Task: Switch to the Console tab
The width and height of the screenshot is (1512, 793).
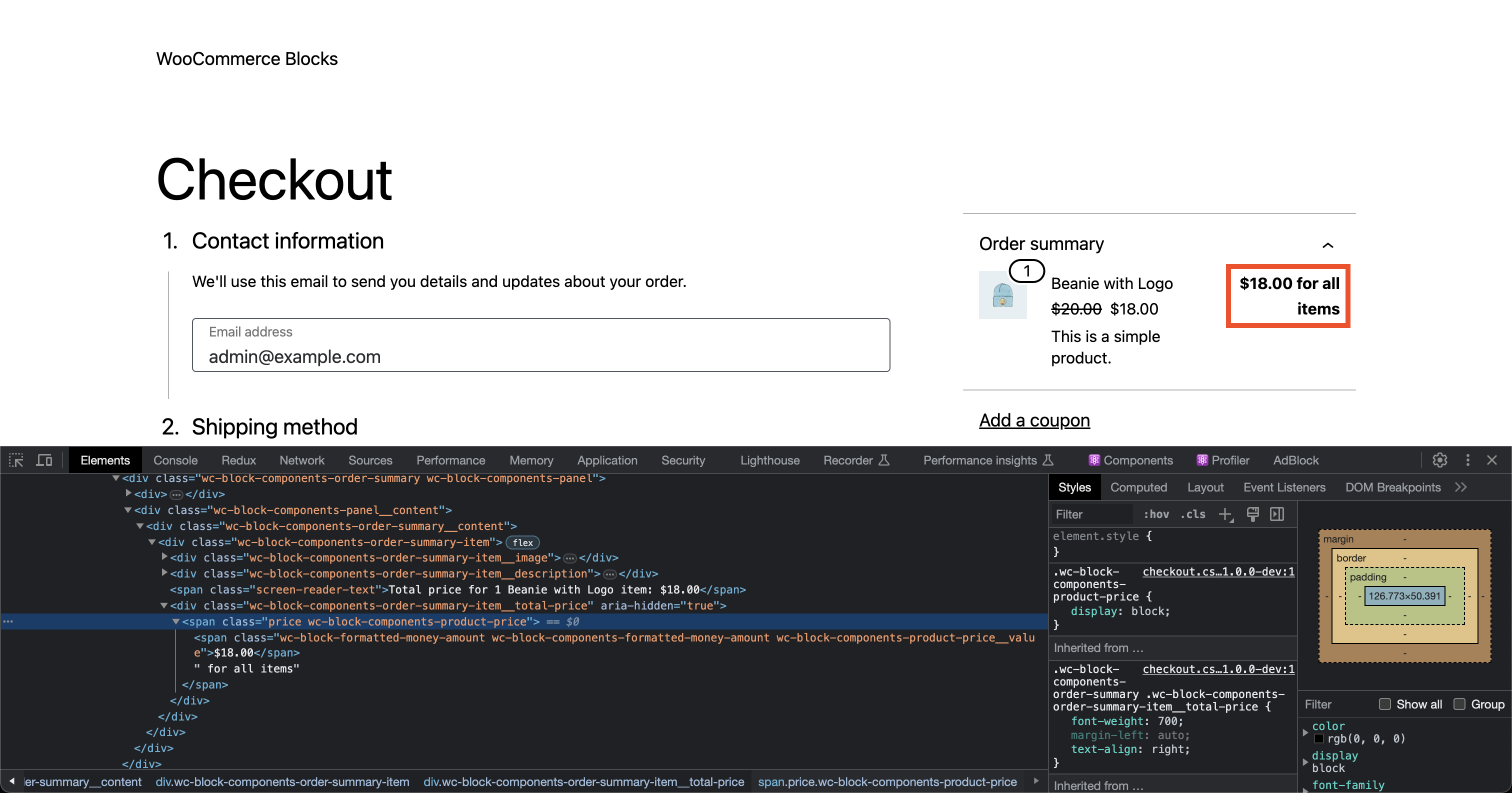Action: 175,460
